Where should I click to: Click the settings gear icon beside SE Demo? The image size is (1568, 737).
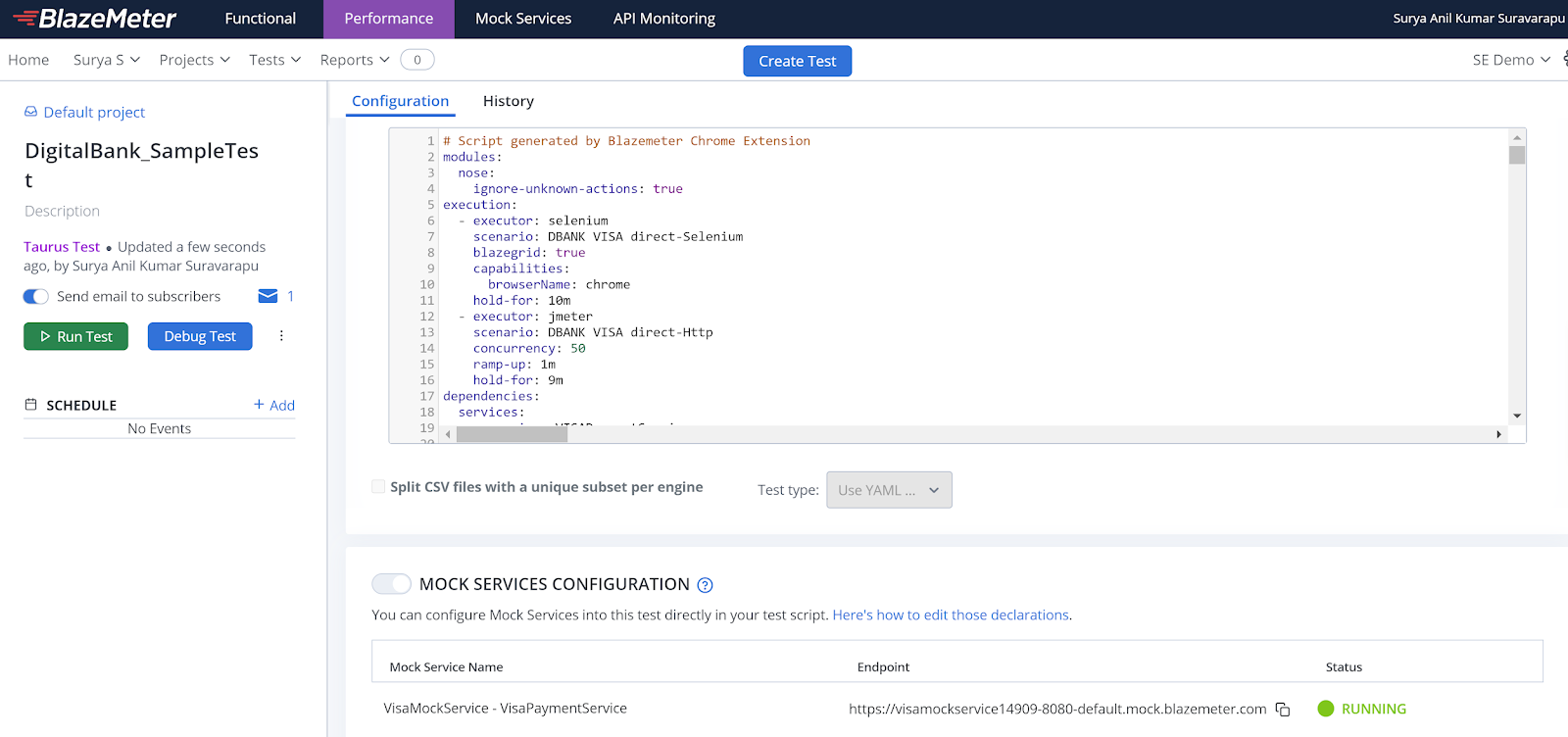click(1564, 59)
